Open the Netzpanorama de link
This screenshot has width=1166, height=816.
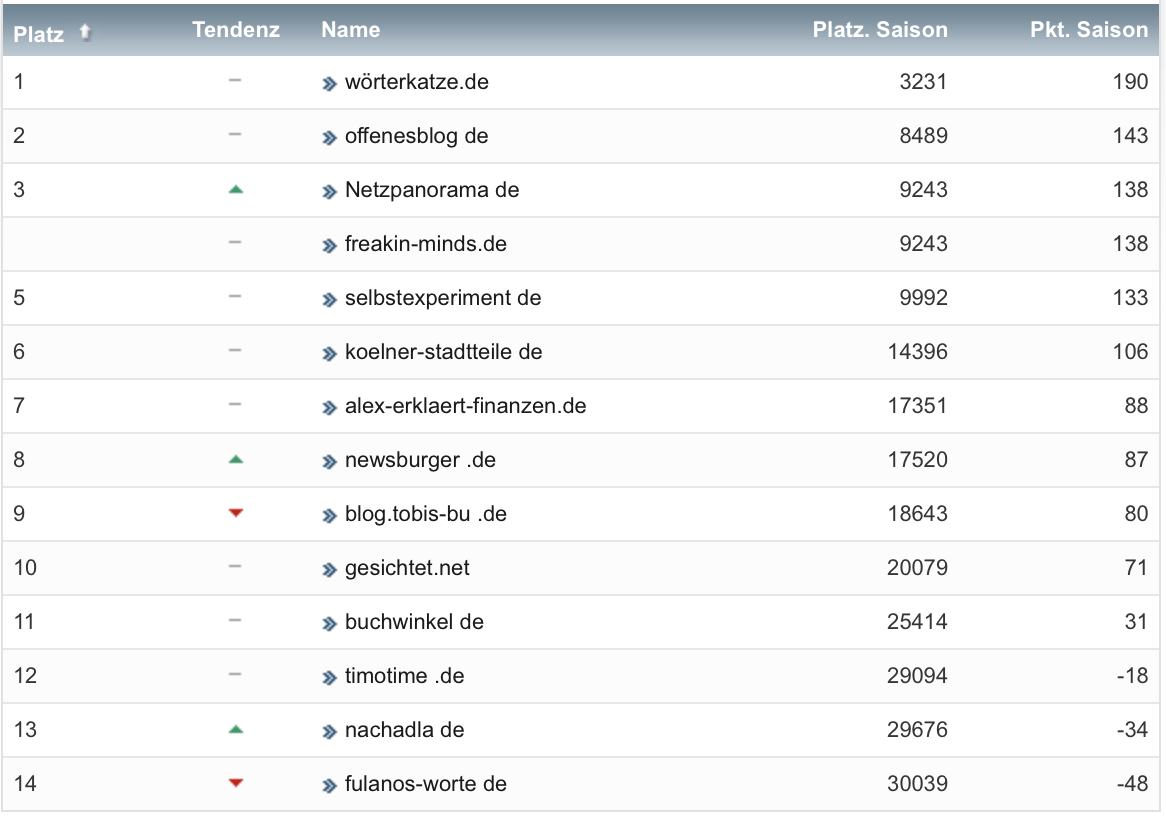[432, 190]
